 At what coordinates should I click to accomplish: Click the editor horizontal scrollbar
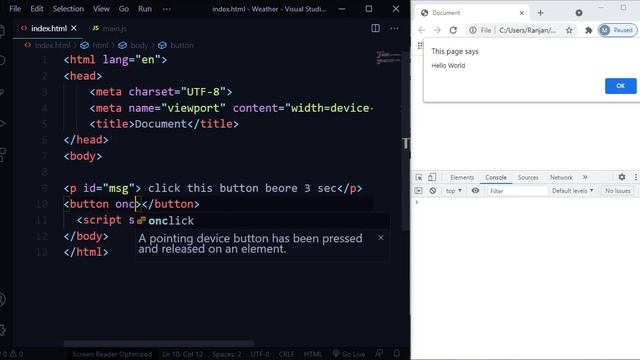(159, 343)
